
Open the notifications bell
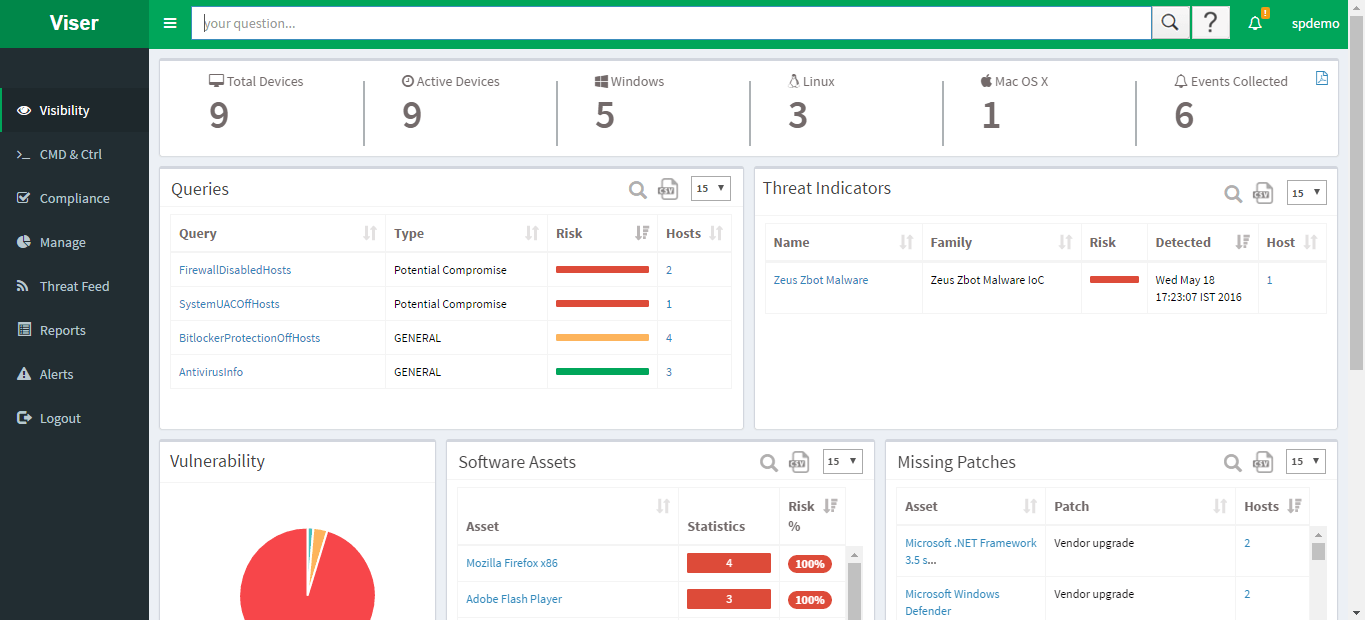tap(1256, 23)
